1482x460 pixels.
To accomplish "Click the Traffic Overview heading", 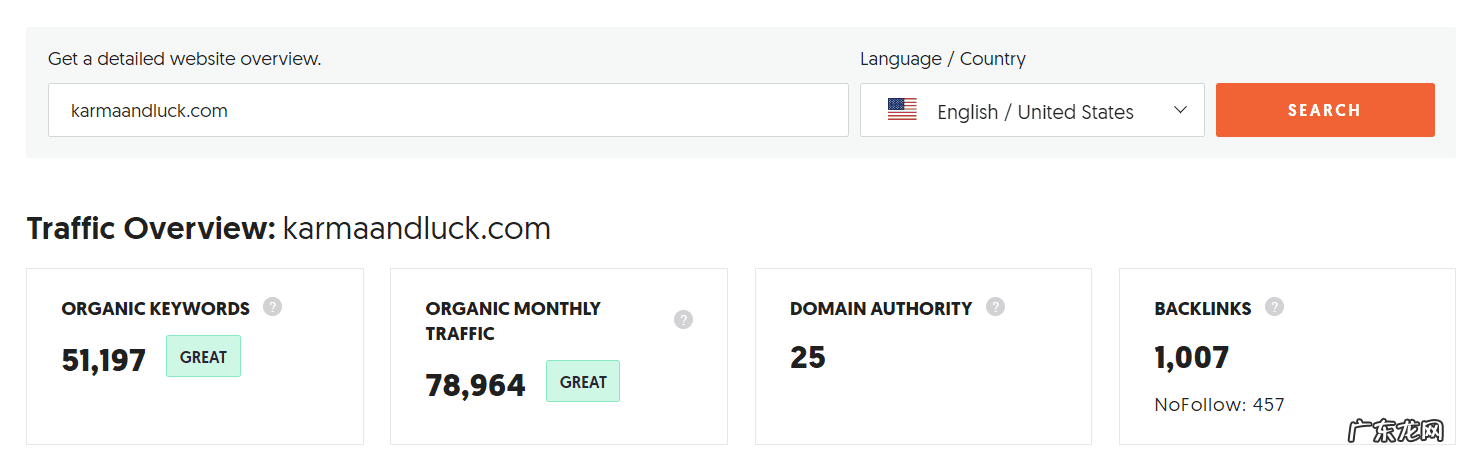I will 150,229.
